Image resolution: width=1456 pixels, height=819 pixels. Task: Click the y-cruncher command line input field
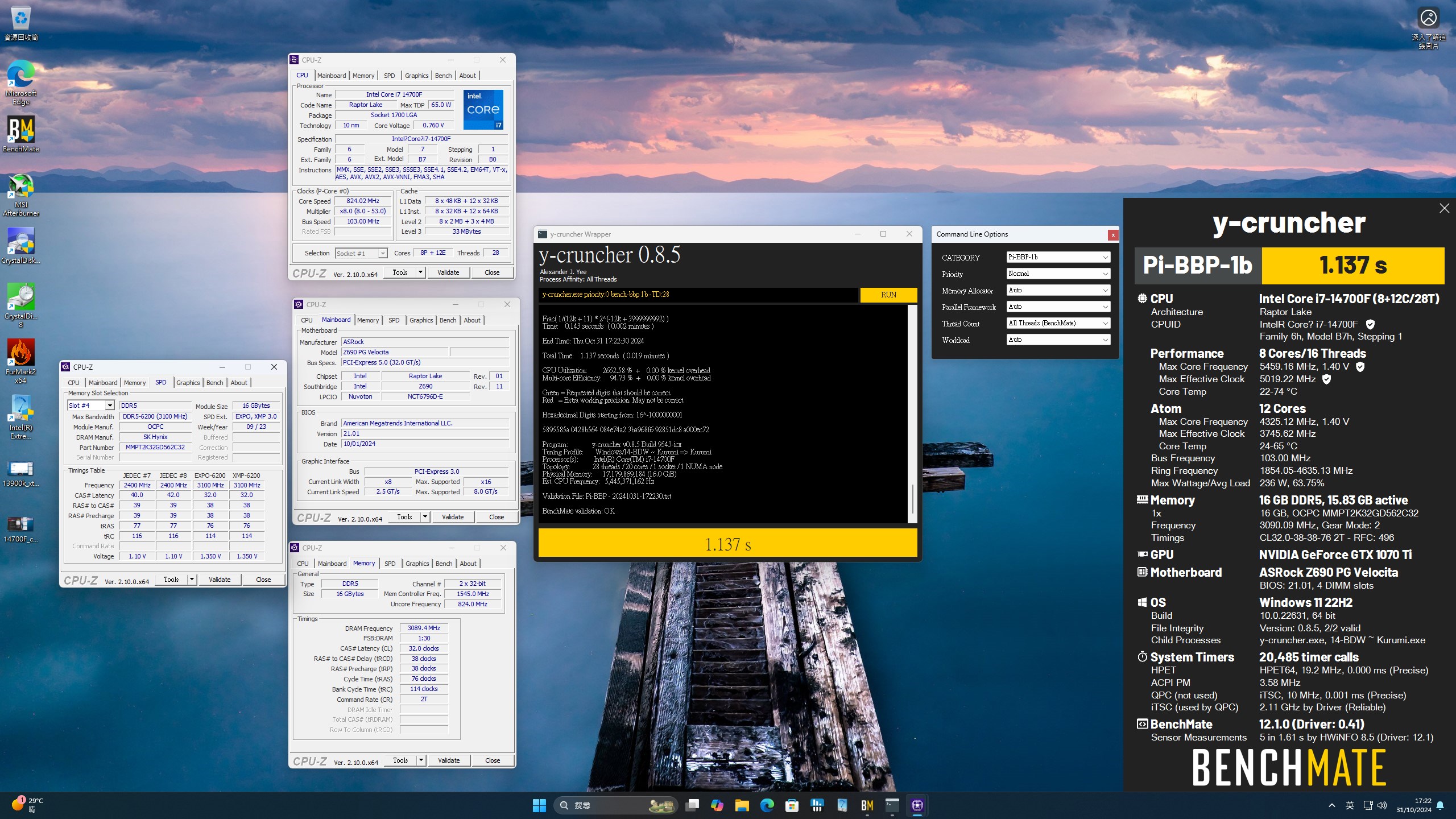tap(698, 295)
